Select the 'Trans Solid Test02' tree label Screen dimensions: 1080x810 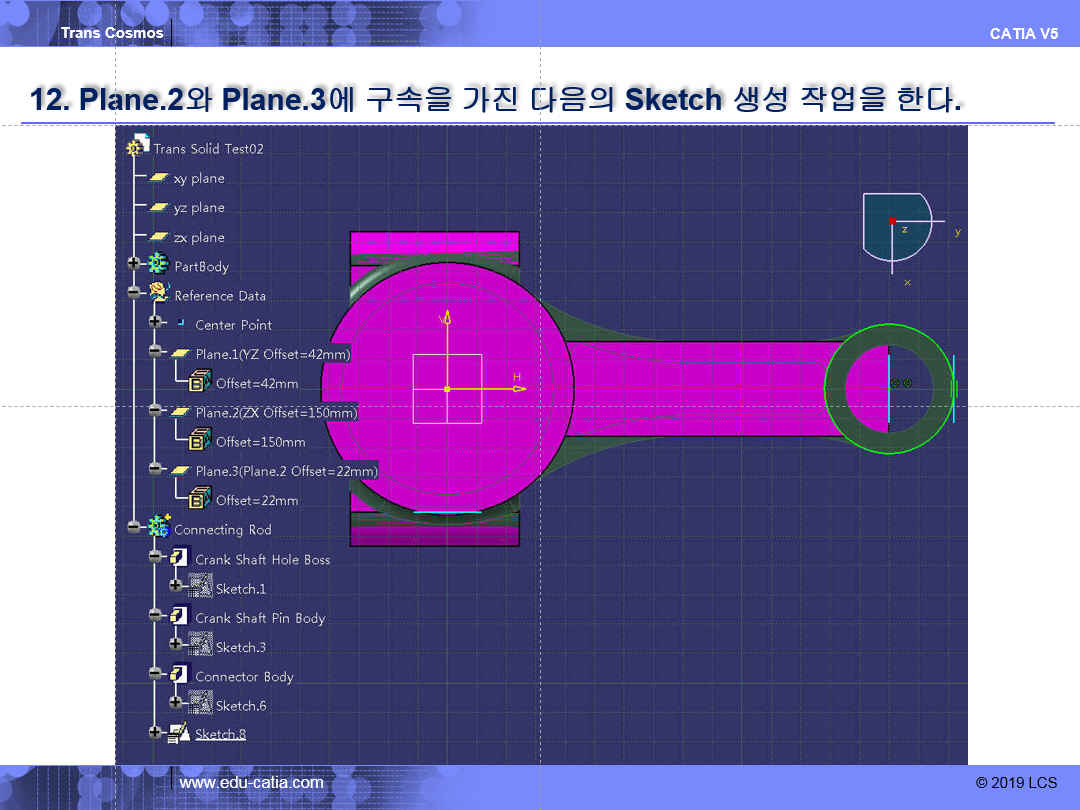point(208,149)
